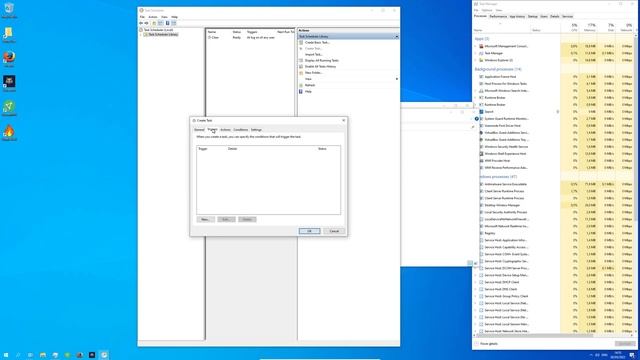
Task: Switch to Settings tab in Create Task dialog
Action: click(256, 130)
